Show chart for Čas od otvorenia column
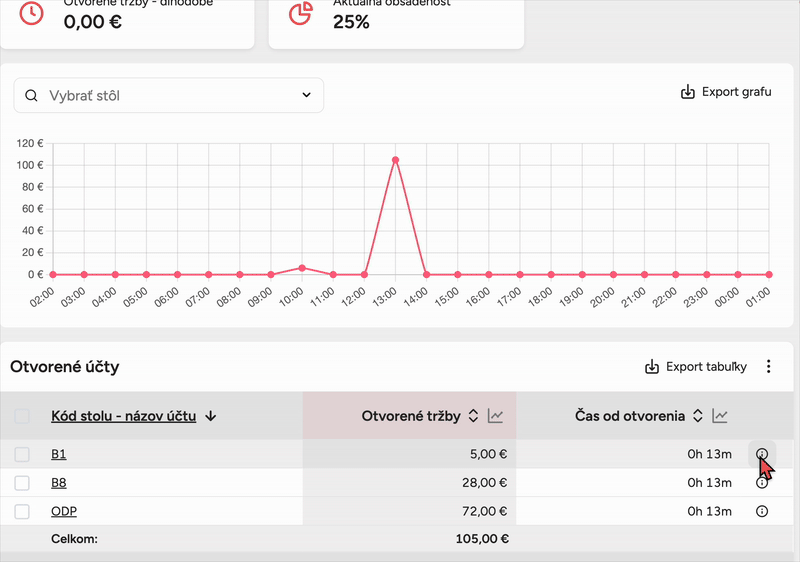800x562 pixels. [x=720, y=416]
